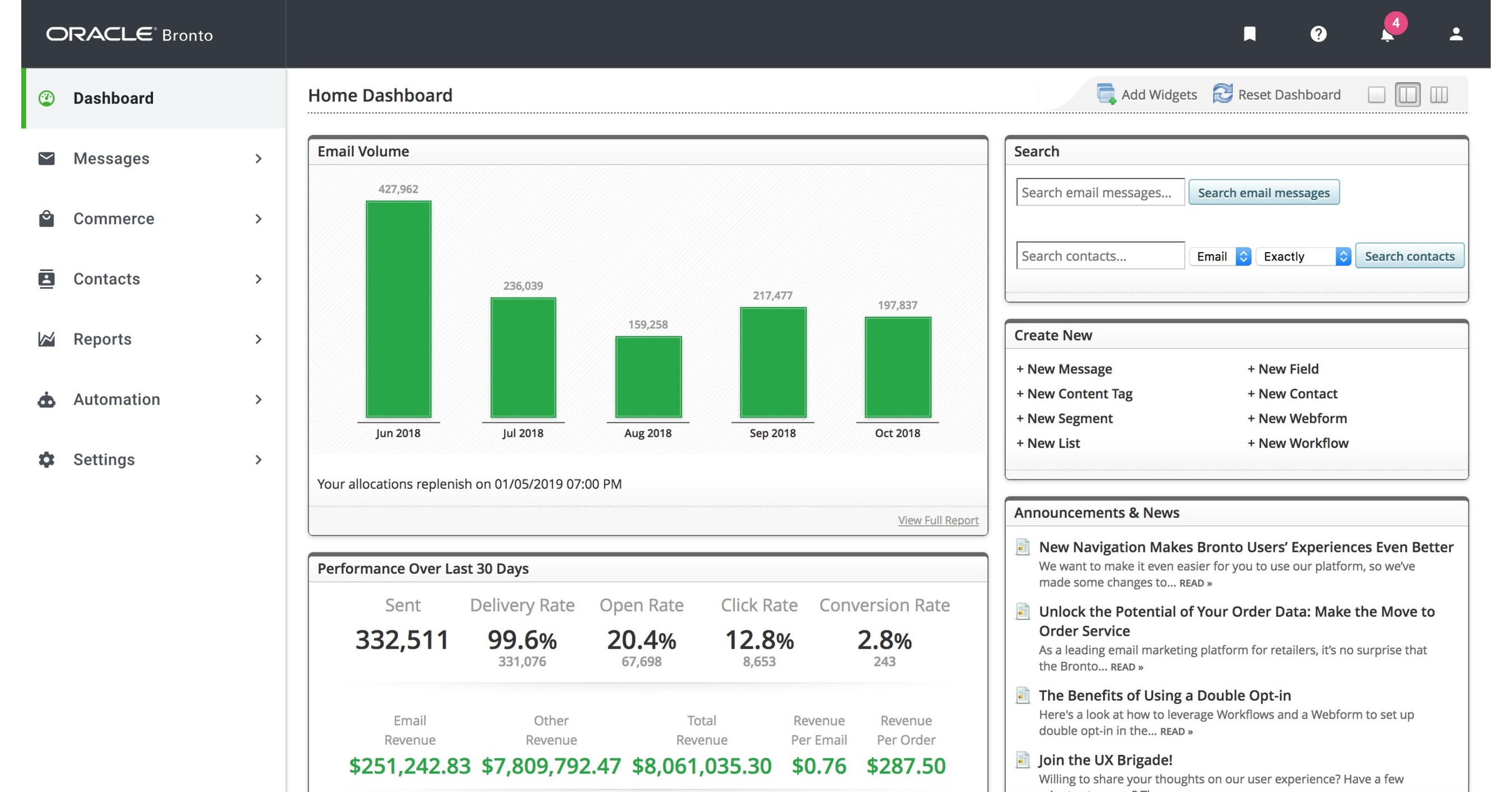Image resolution: width=1512 pixels, height=792 pixels.
Task: Open the user profile icon
Action: coord(1456,34)
